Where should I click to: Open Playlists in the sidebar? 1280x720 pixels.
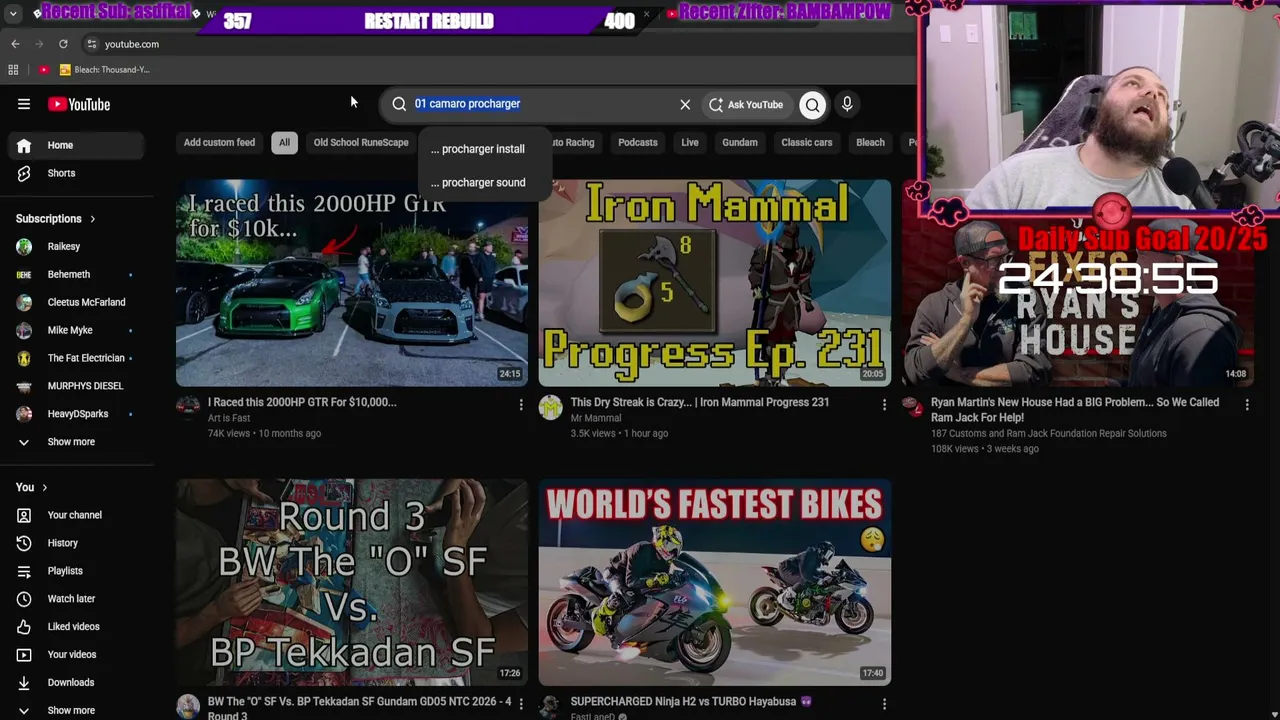coord(77,571)
